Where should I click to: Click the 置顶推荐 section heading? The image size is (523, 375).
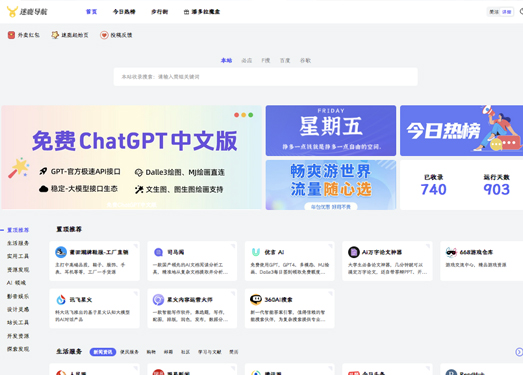(x=69, y=229)
